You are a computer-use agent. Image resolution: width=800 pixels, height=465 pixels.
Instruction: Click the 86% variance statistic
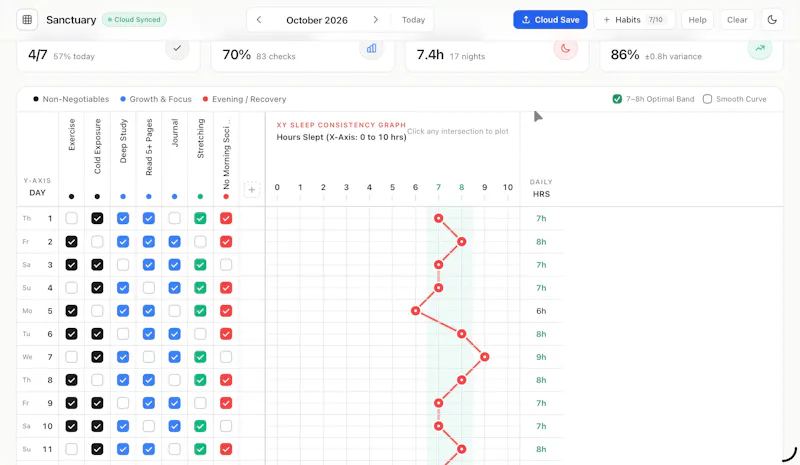[x=656, y=55]
